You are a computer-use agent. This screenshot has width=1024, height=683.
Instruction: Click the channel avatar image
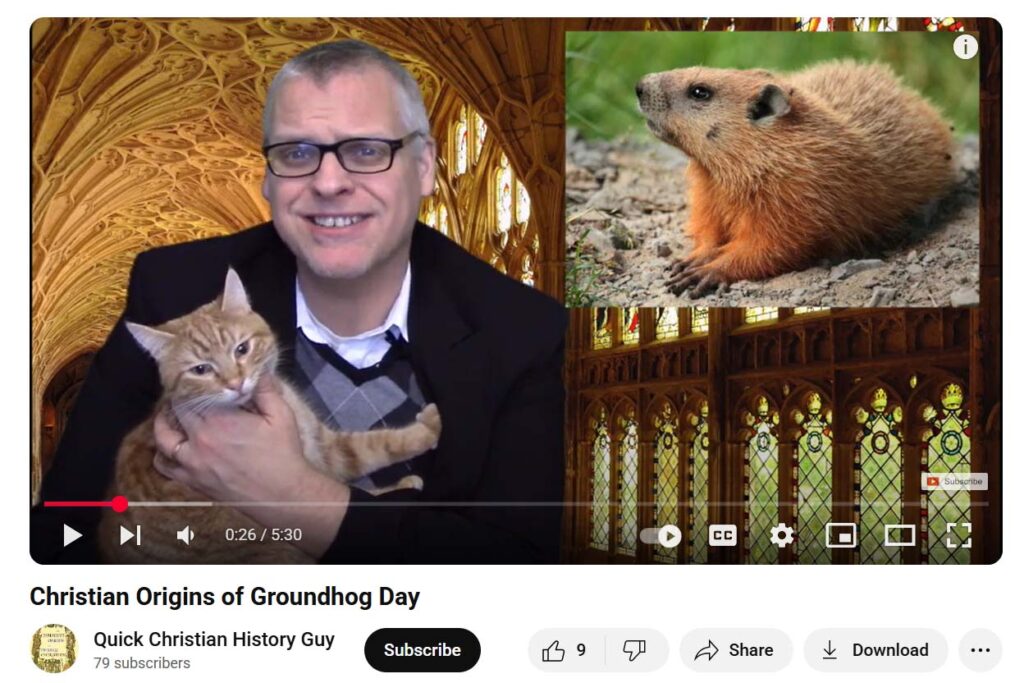point(54,648)
